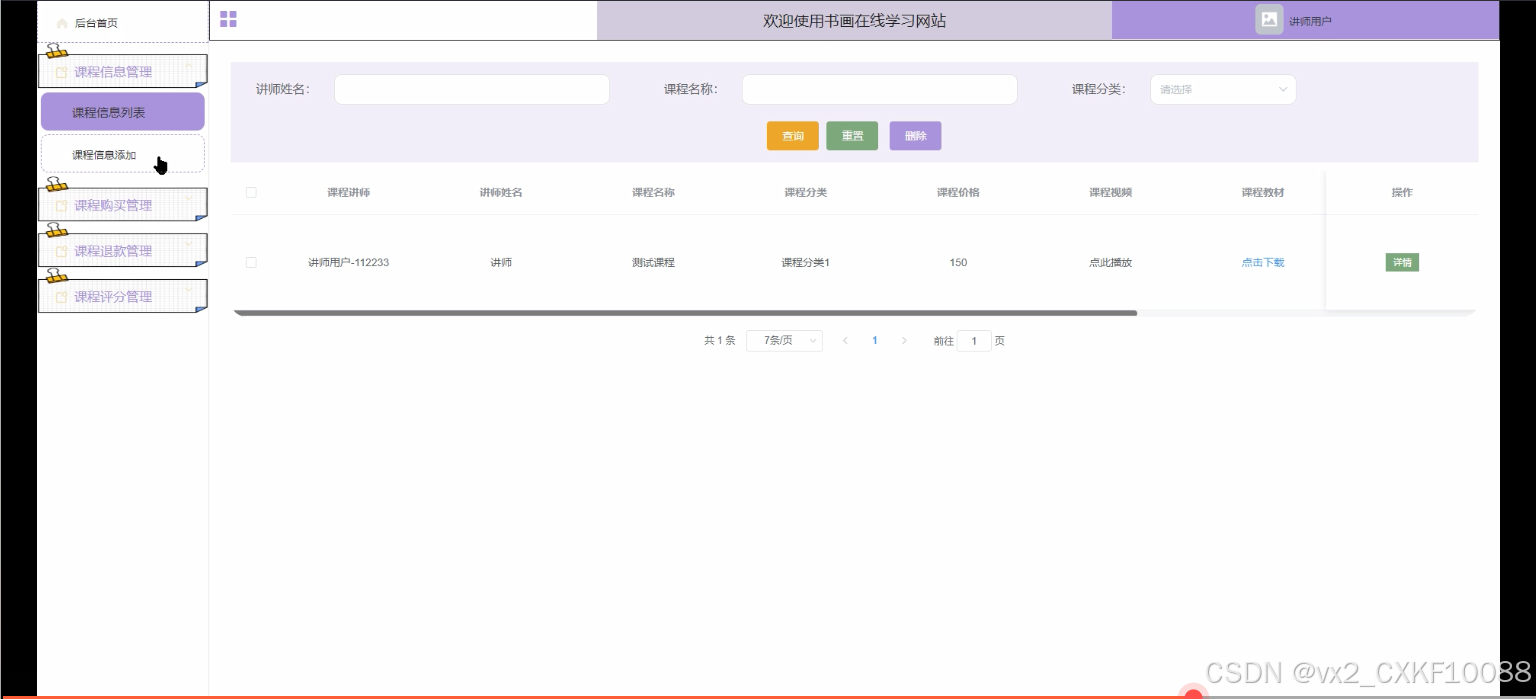Image resolution: width=1536 pixels, height=699 pixels.
Task: Focus the 讲师姓名 input field
Action: pos(472,89)
